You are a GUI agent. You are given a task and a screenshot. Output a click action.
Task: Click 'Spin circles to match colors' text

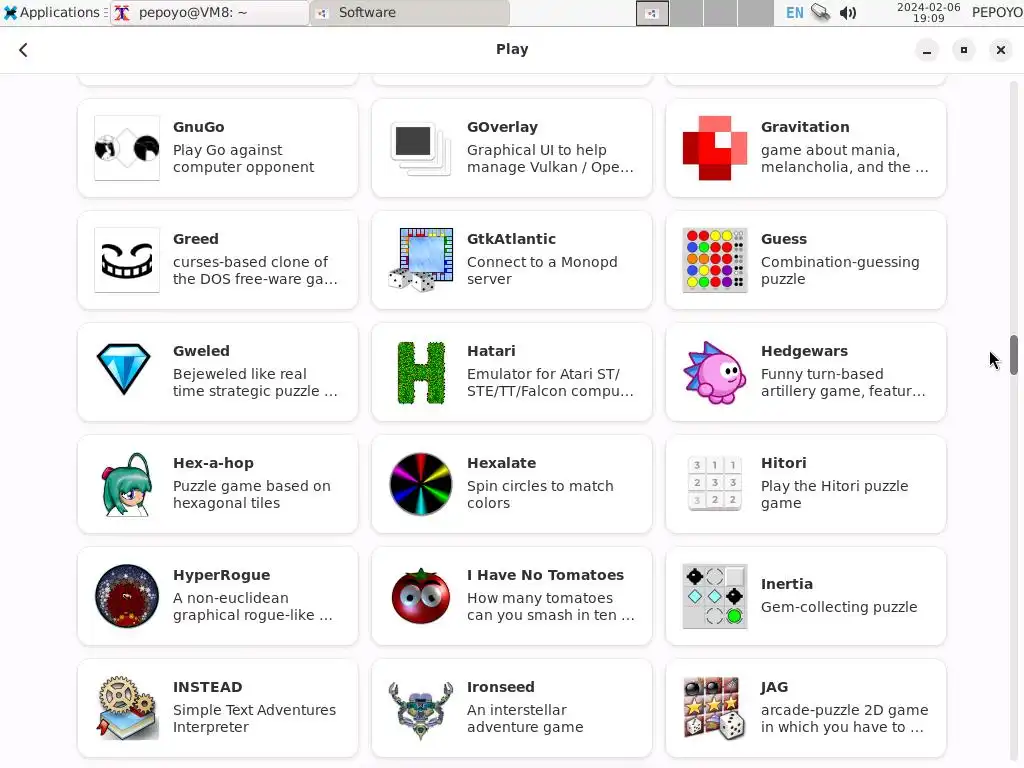click(540, 494)
